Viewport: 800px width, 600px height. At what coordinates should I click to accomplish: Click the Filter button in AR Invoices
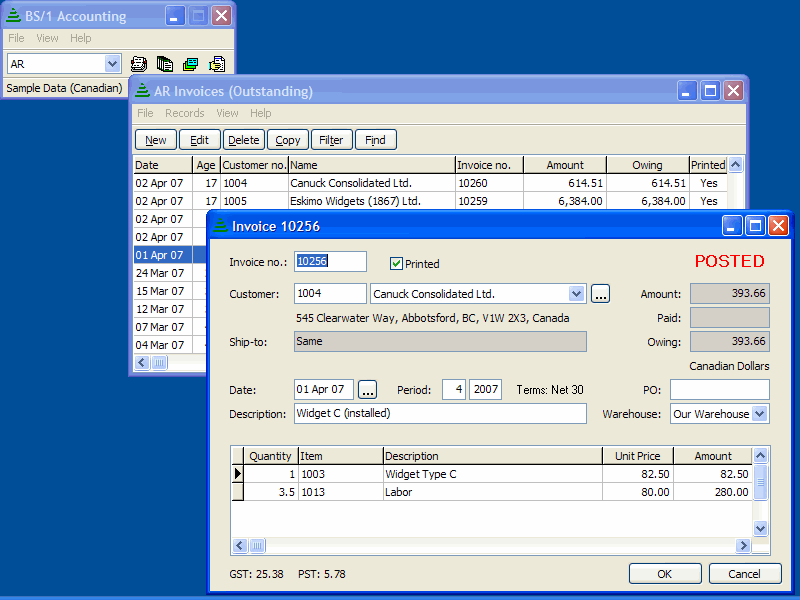pyautogui.click(x=332, y=140)
